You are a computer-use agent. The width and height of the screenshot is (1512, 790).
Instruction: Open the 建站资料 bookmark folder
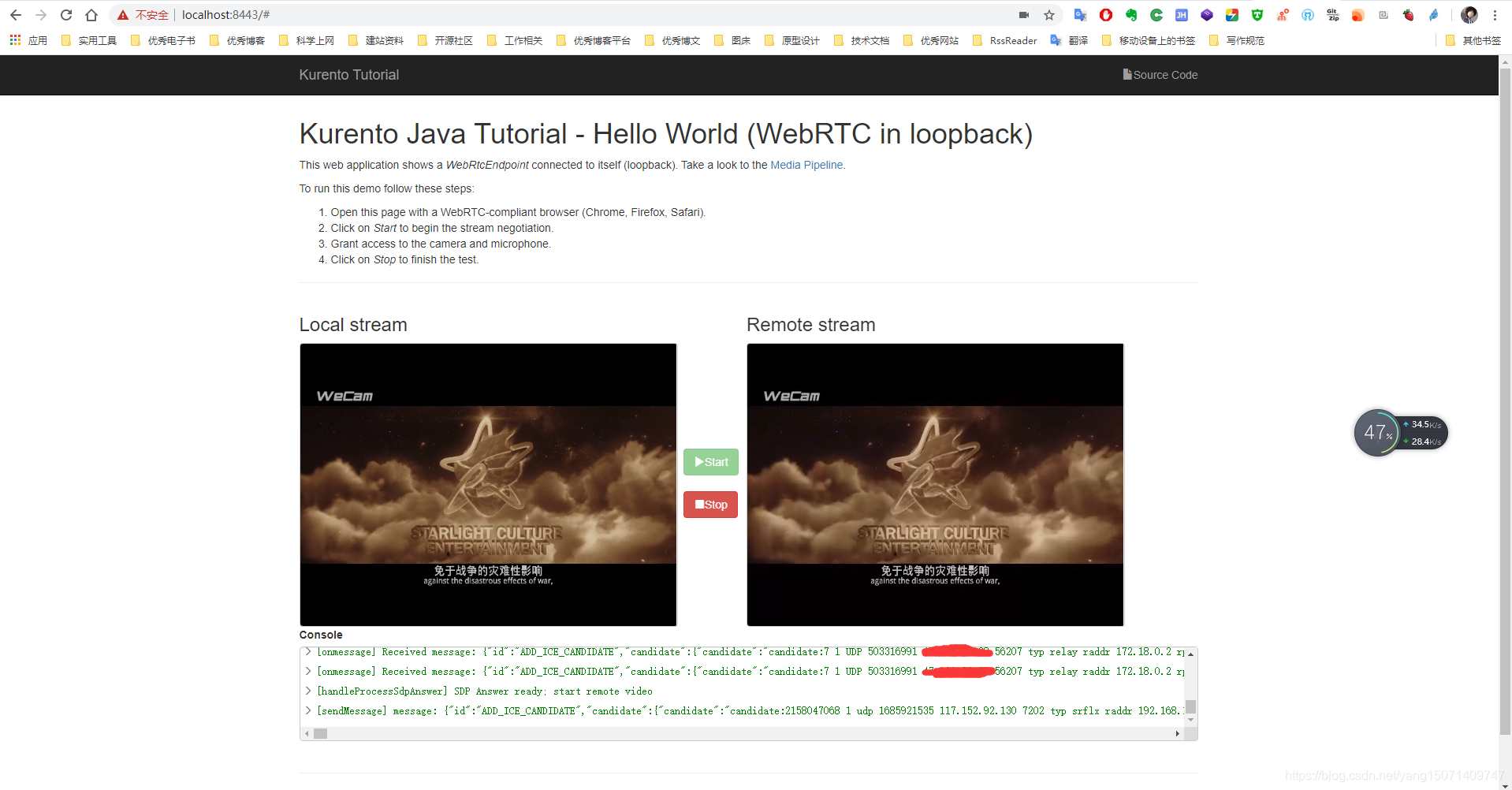tap(376, 40)
